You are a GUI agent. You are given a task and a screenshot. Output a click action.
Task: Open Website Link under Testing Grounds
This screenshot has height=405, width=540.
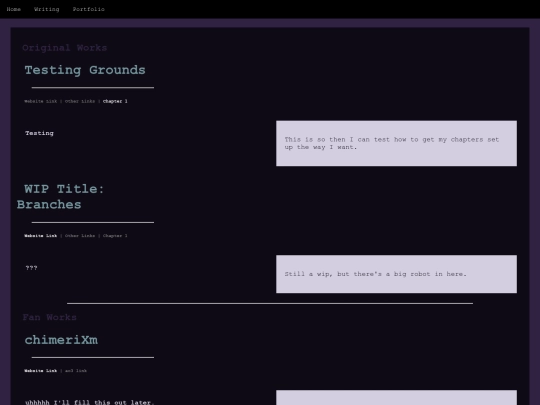pos(41,101)
